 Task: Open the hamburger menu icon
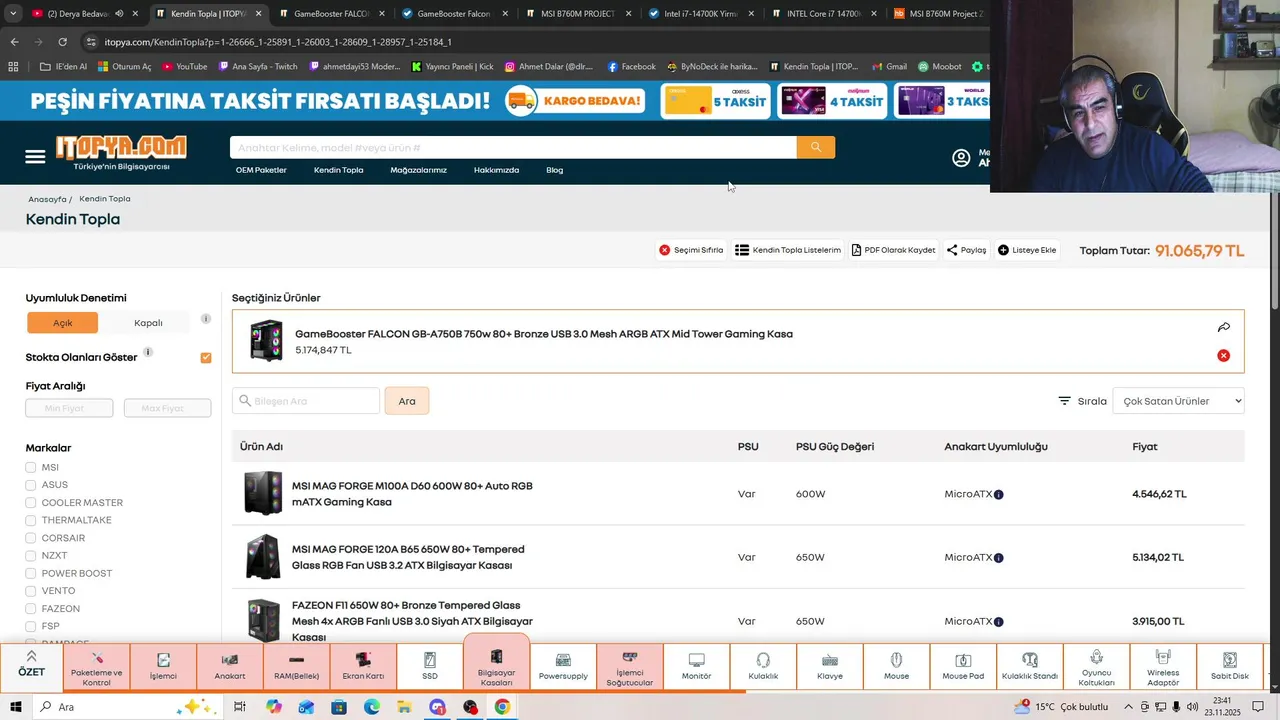pos(35,157)
